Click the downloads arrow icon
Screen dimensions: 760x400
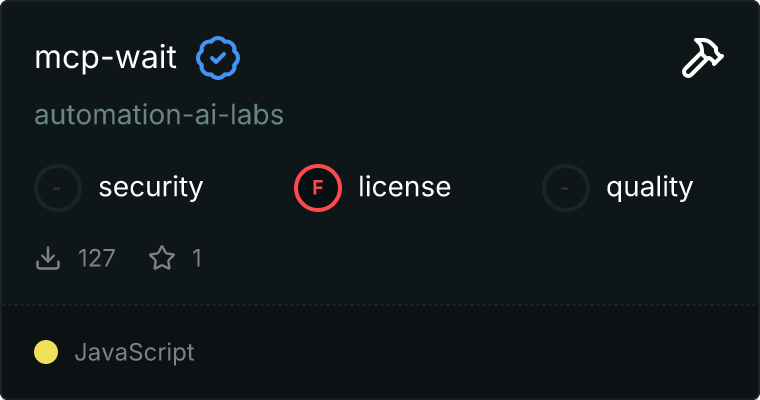pyautogui.click(x=48, y=259)
